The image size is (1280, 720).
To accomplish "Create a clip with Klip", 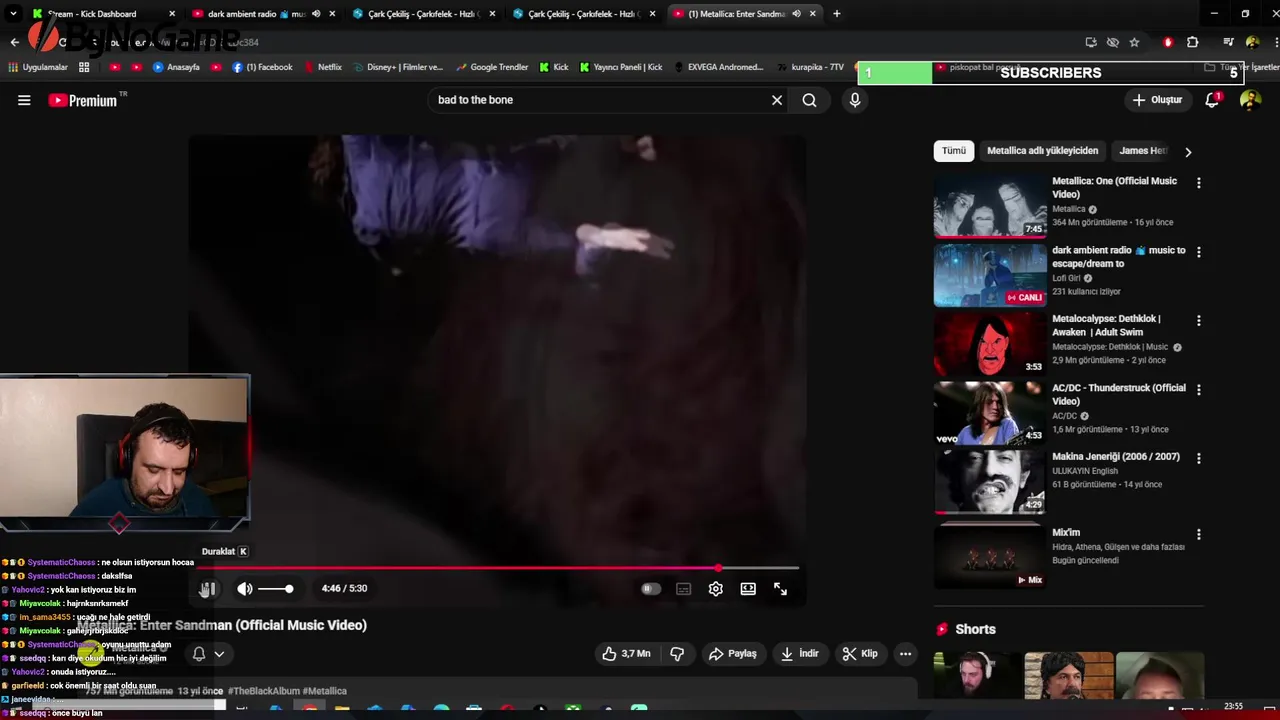I will click(860, 654).
